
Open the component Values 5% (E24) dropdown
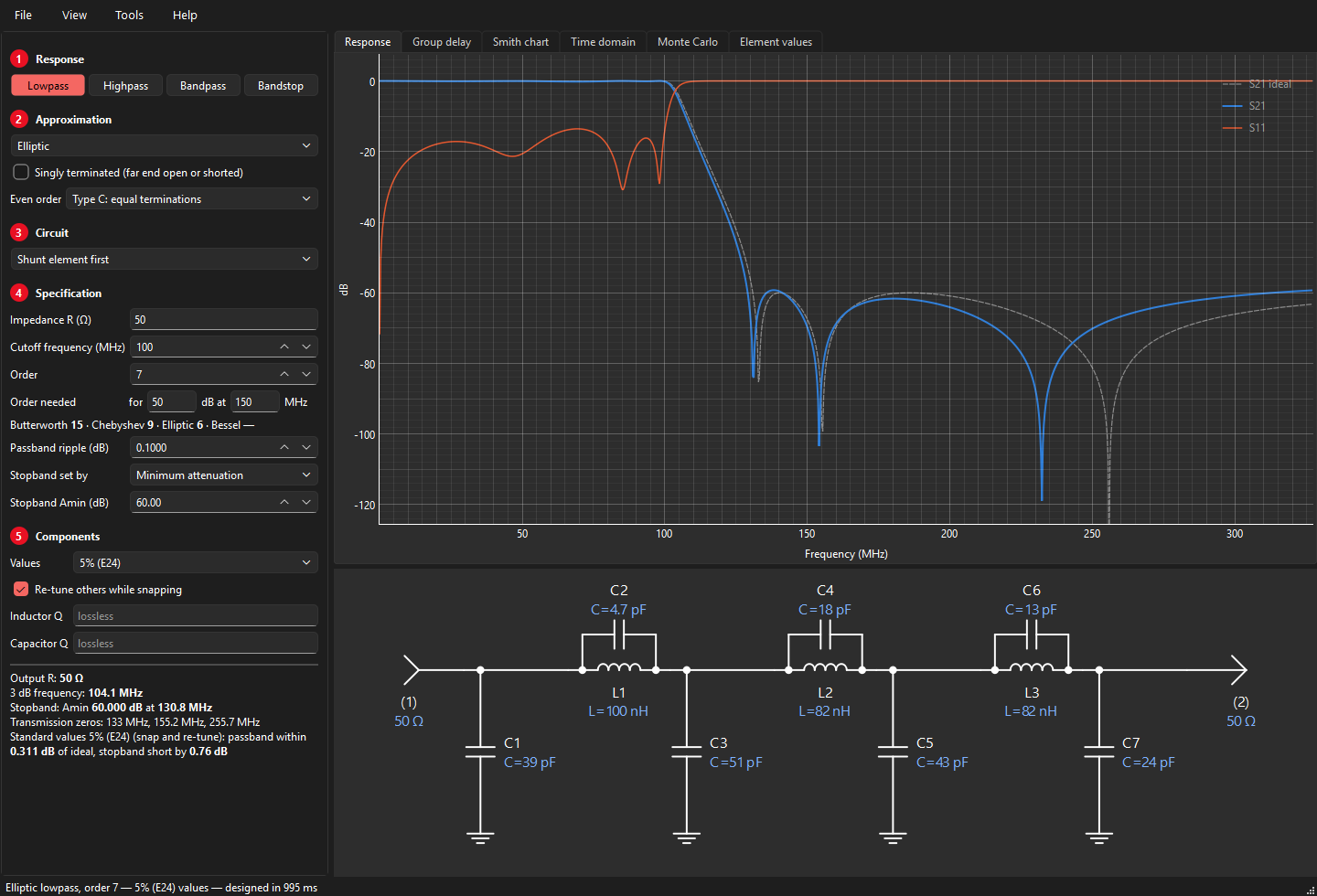click(196, 563)
